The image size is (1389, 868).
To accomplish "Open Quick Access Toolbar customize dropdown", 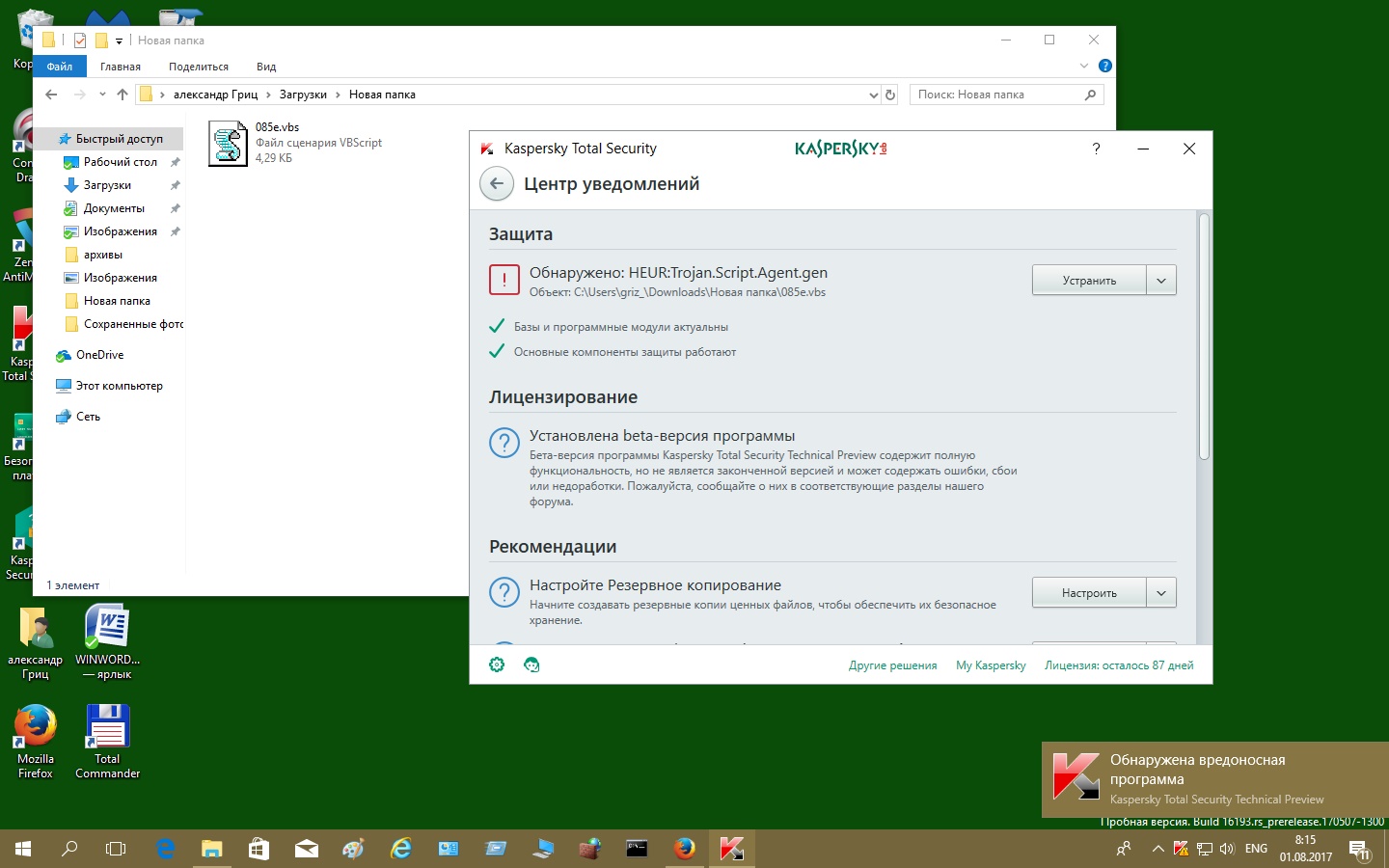I will (120, 41).
